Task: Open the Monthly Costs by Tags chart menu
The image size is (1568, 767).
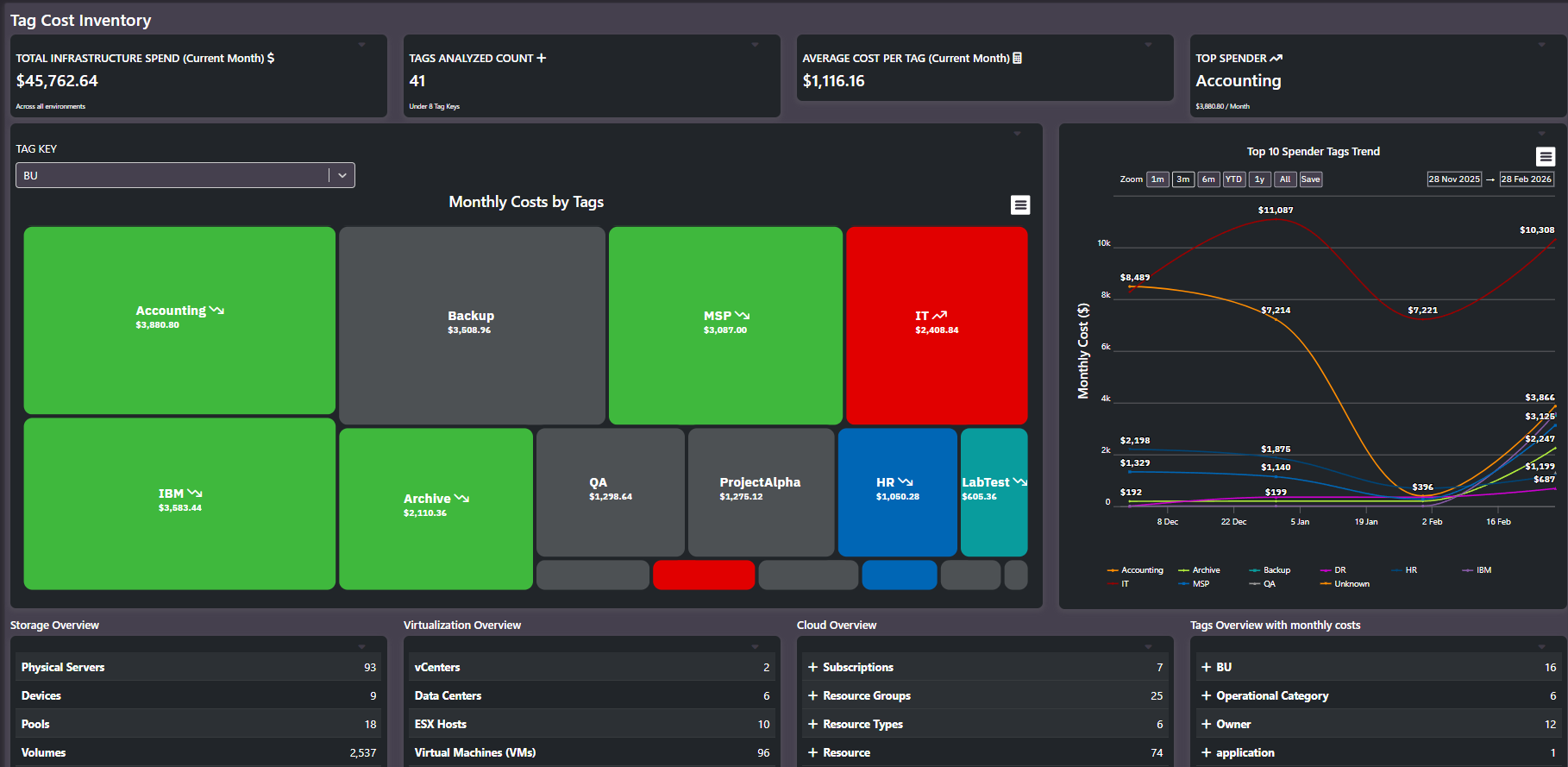Action: (1020, 204)
